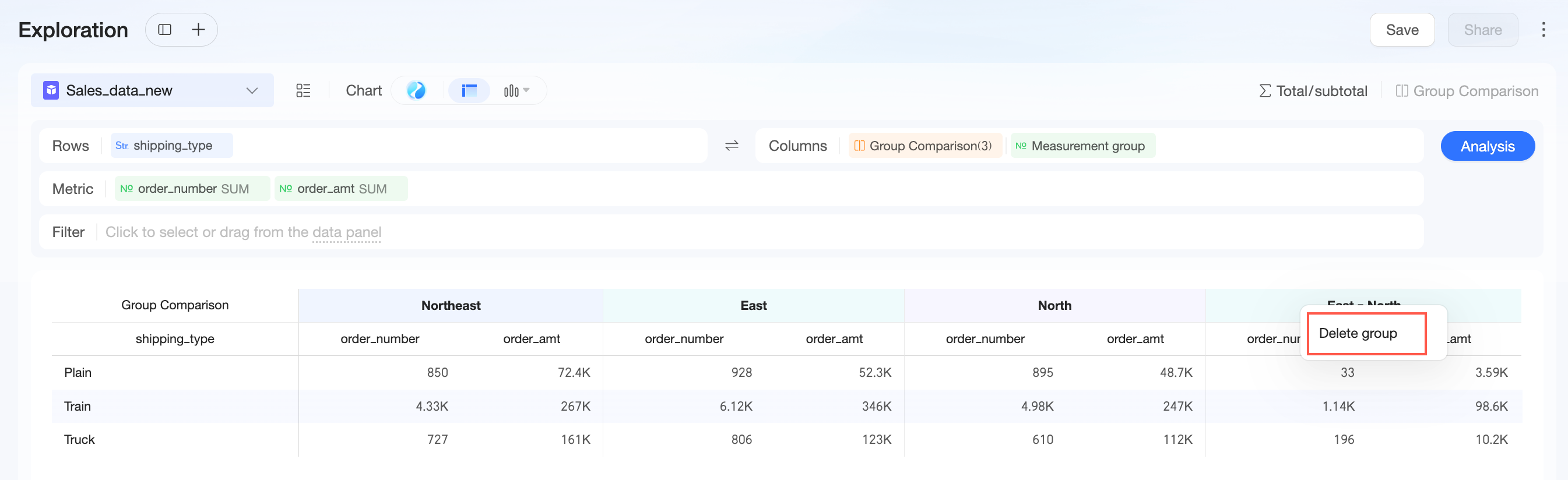Click the 161K value cell
The image size is (1568, 480).
pos(575,439)
